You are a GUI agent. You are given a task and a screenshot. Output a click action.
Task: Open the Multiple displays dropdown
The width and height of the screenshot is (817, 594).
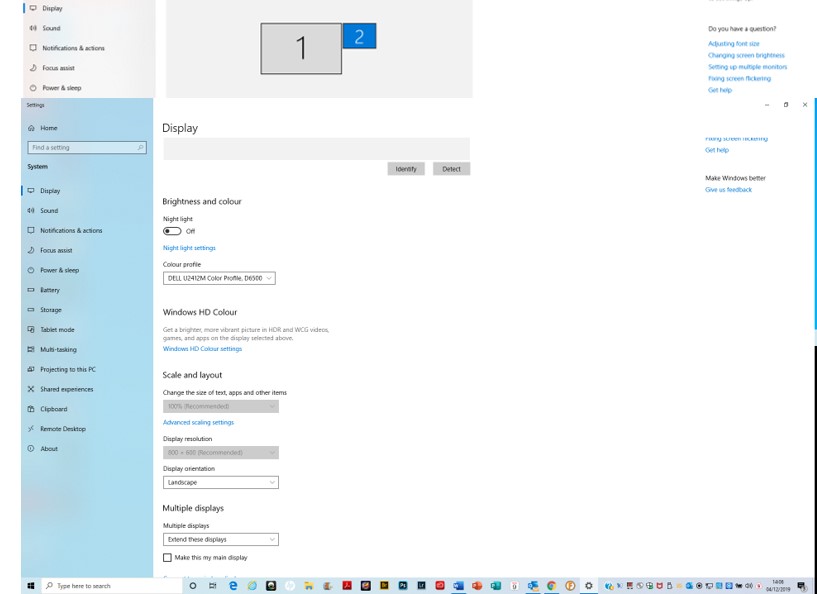(221, 538)
